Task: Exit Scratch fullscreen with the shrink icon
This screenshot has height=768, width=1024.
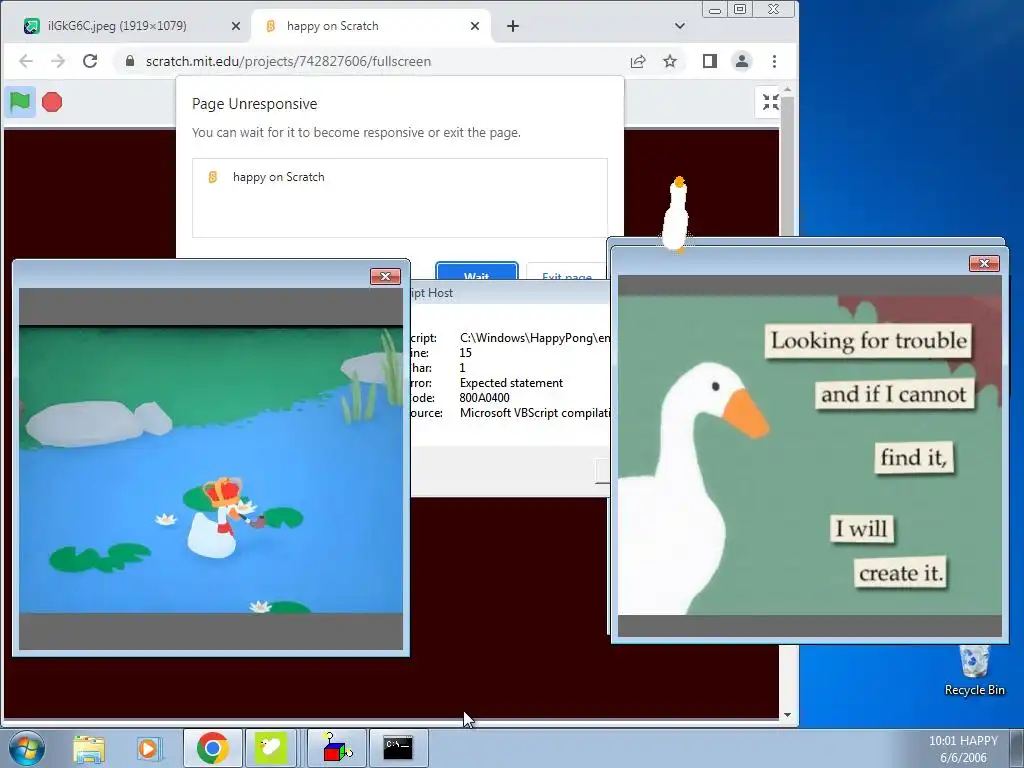Action: click(x=770, y=102)
